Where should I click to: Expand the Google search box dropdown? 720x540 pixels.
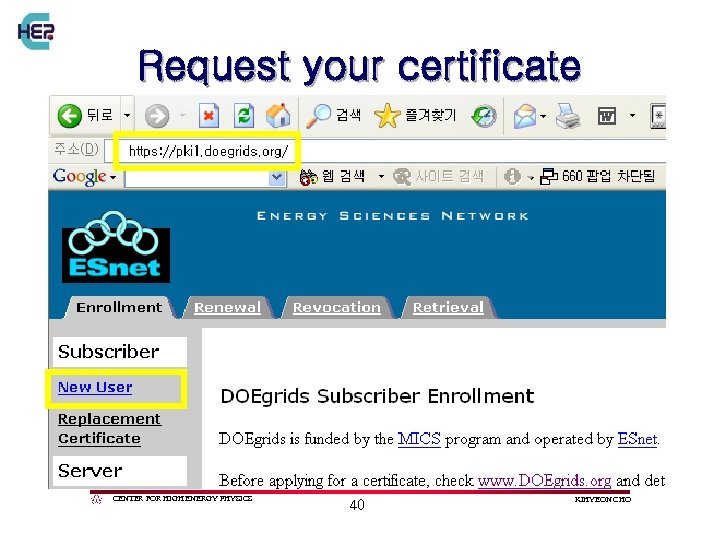(x=277, y=178)
